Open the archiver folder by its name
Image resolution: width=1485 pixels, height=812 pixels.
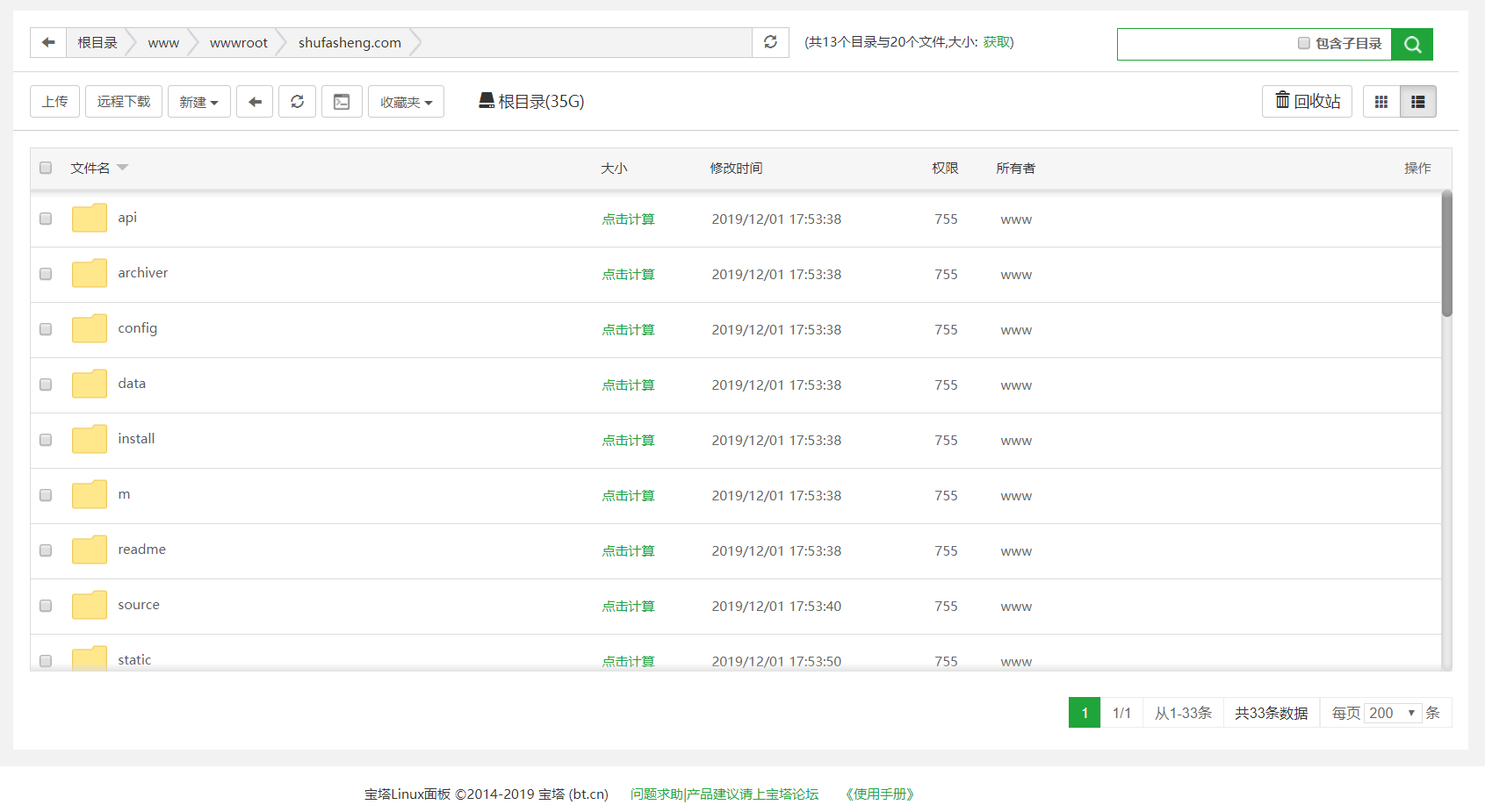(x=143, y=273)
